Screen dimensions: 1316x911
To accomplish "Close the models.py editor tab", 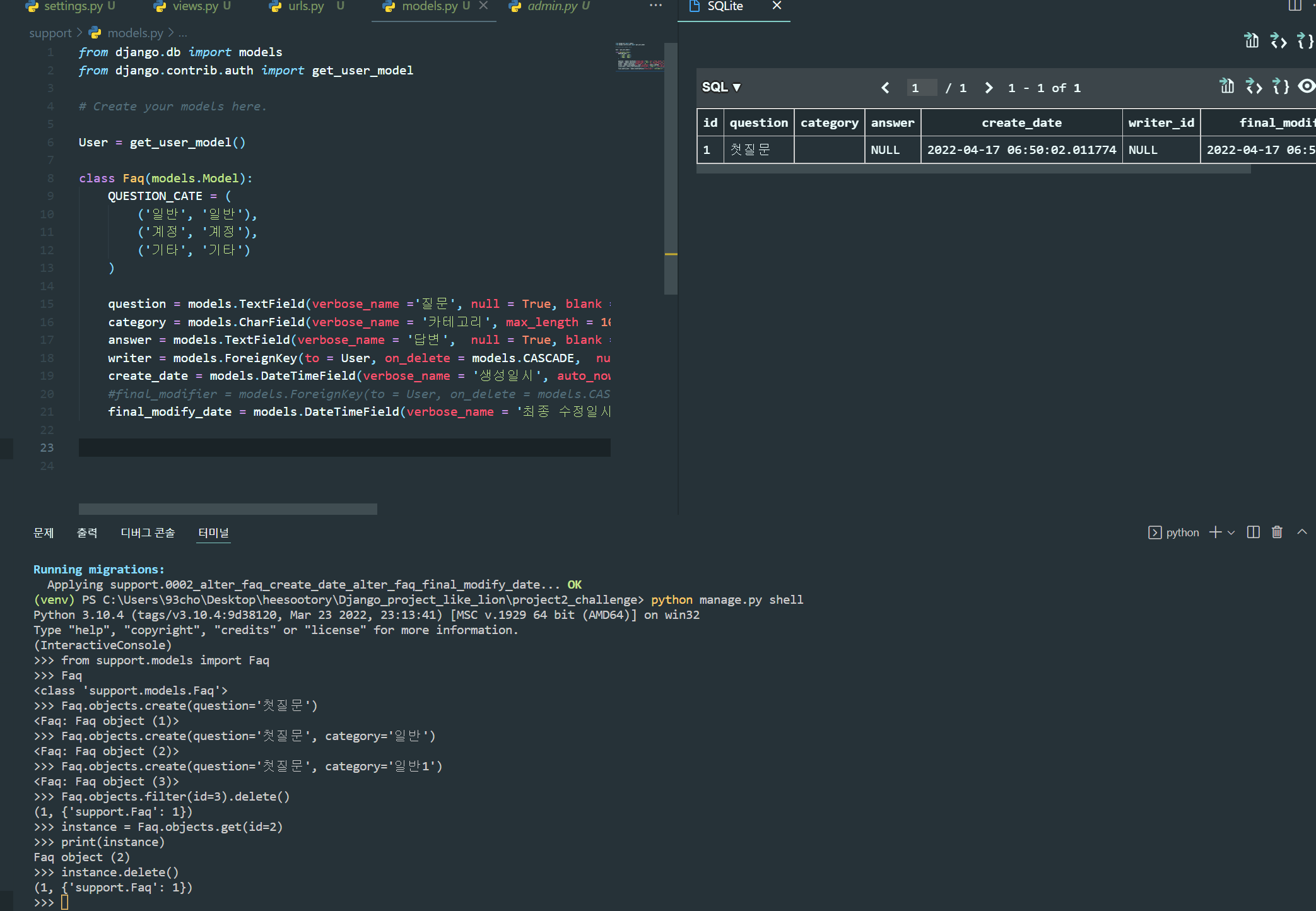I will point(483,6).
